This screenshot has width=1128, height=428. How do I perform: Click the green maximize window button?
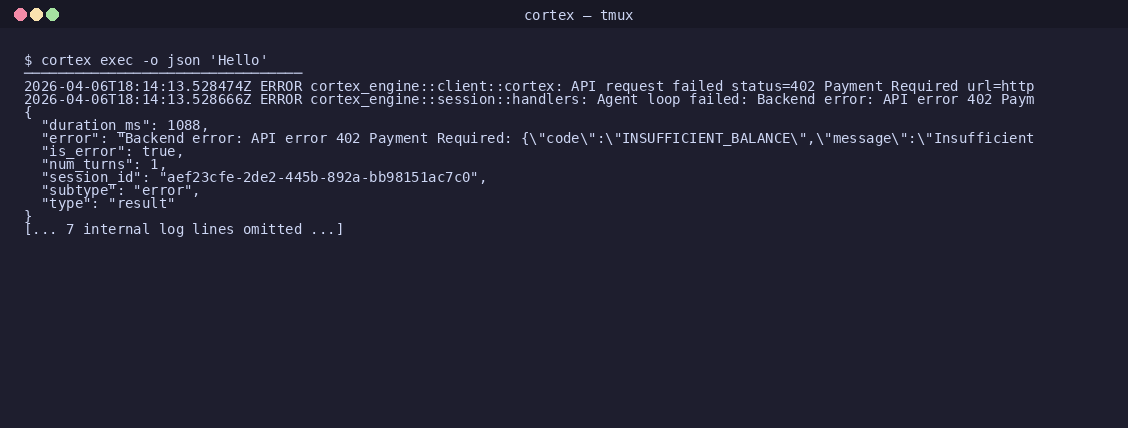click(52, 14)
